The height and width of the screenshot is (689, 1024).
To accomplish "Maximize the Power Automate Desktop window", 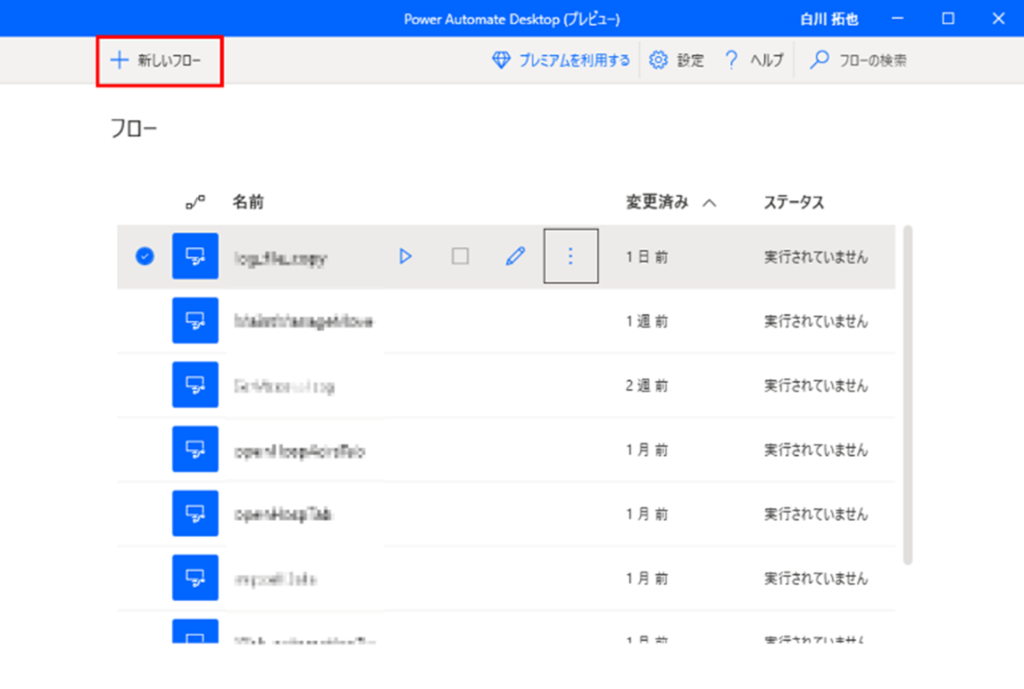I will [948, 18].
